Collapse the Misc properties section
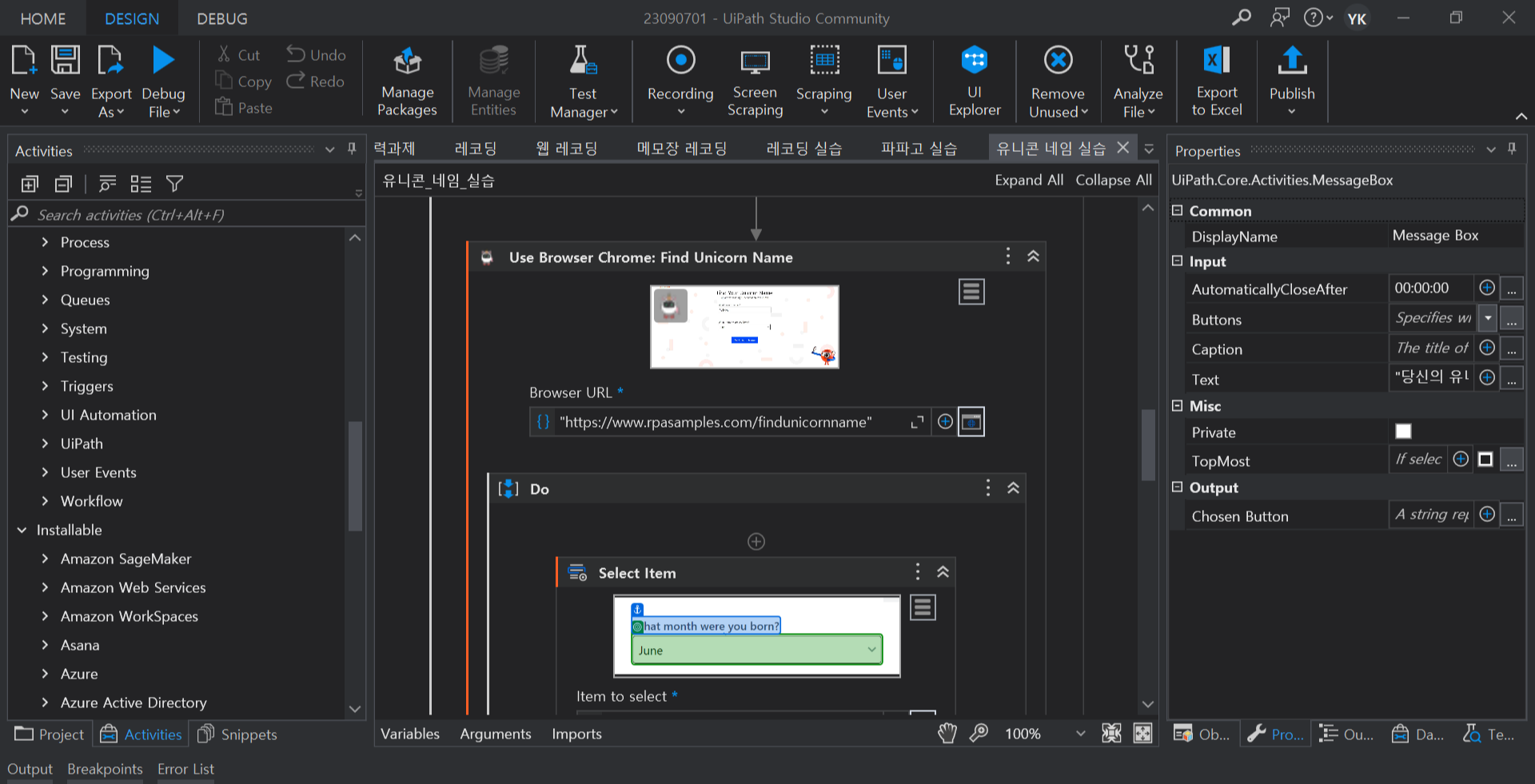 pyautogui.click(x=1177, y=406)
